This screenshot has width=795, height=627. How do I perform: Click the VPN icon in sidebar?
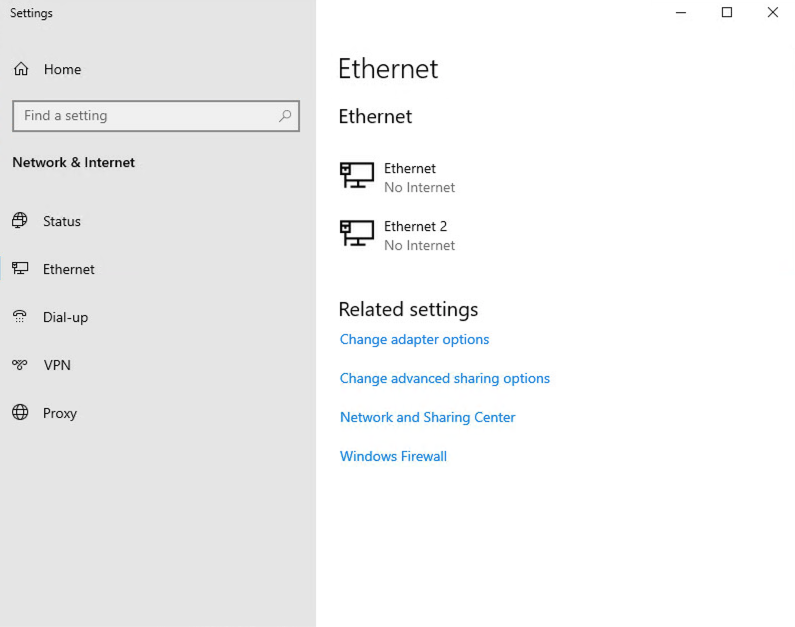coord(20,364)
